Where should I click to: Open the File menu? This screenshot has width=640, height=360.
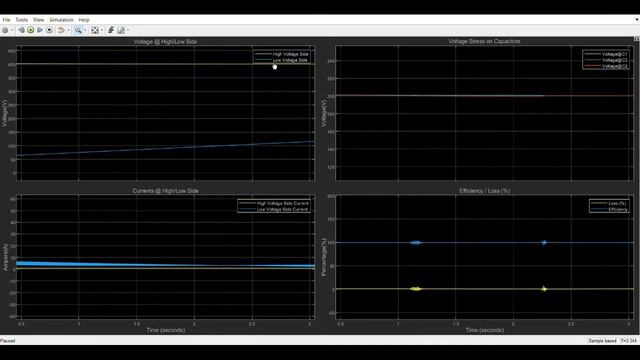point(7,20)
